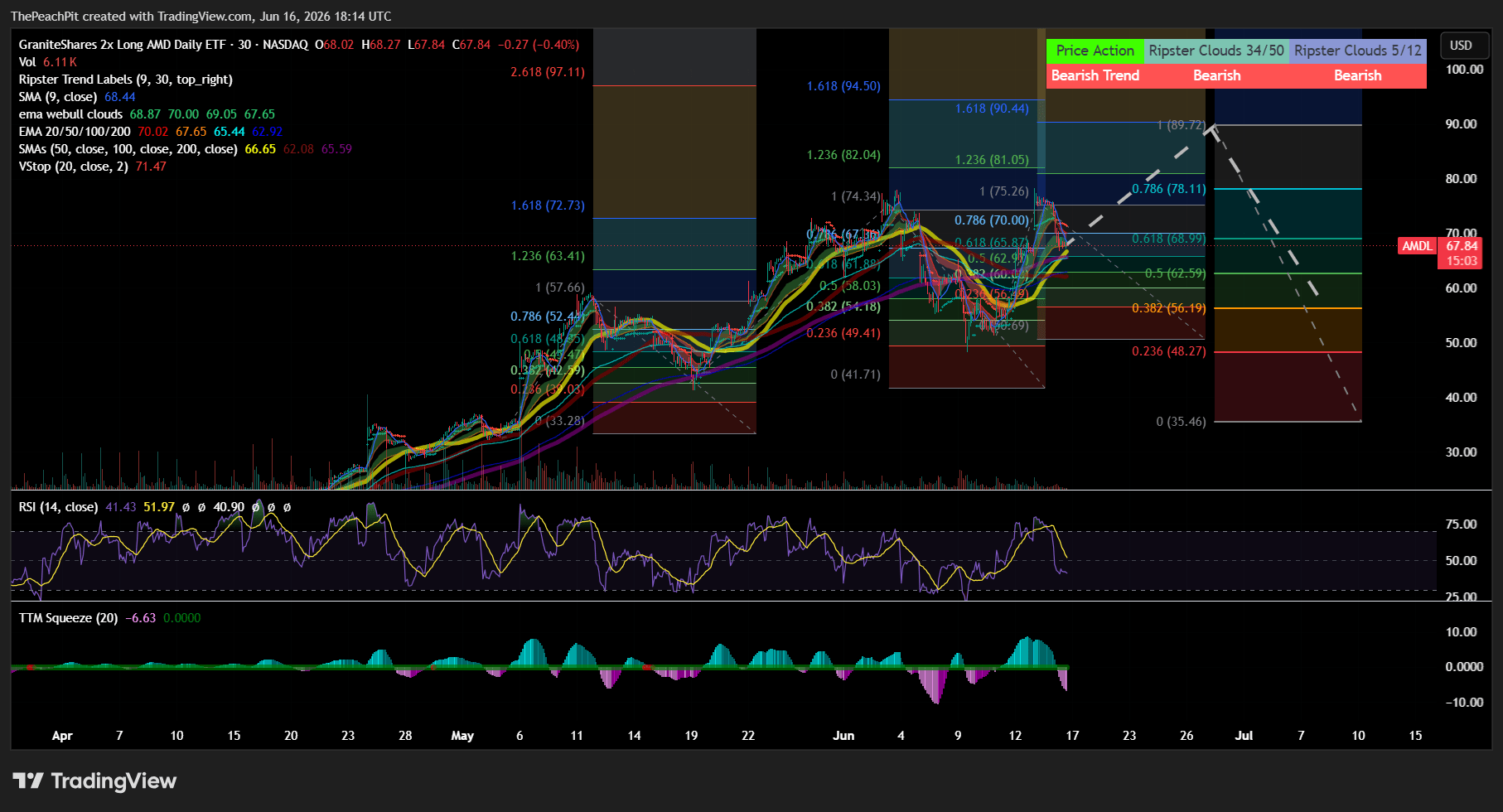Click the ema webull clouds legend
The width and height of the screenshot is (1503, 812).
coord(147,114)
